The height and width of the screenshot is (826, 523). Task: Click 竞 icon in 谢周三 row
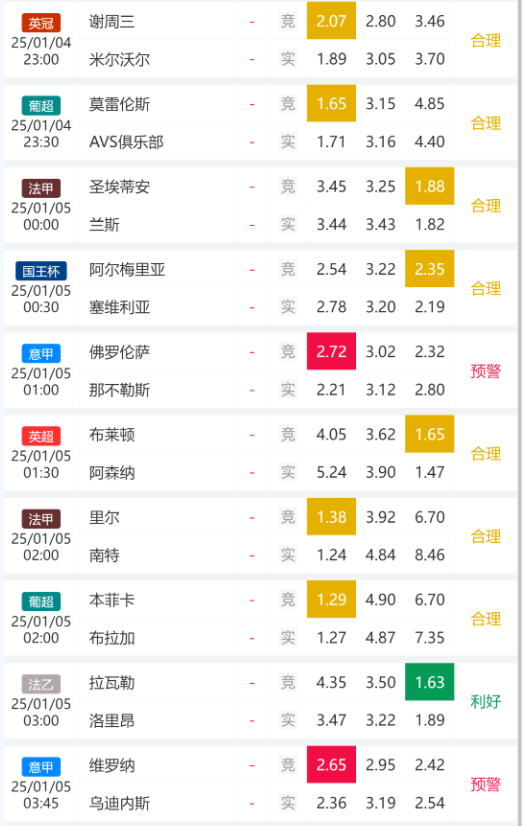pos(288,21)
